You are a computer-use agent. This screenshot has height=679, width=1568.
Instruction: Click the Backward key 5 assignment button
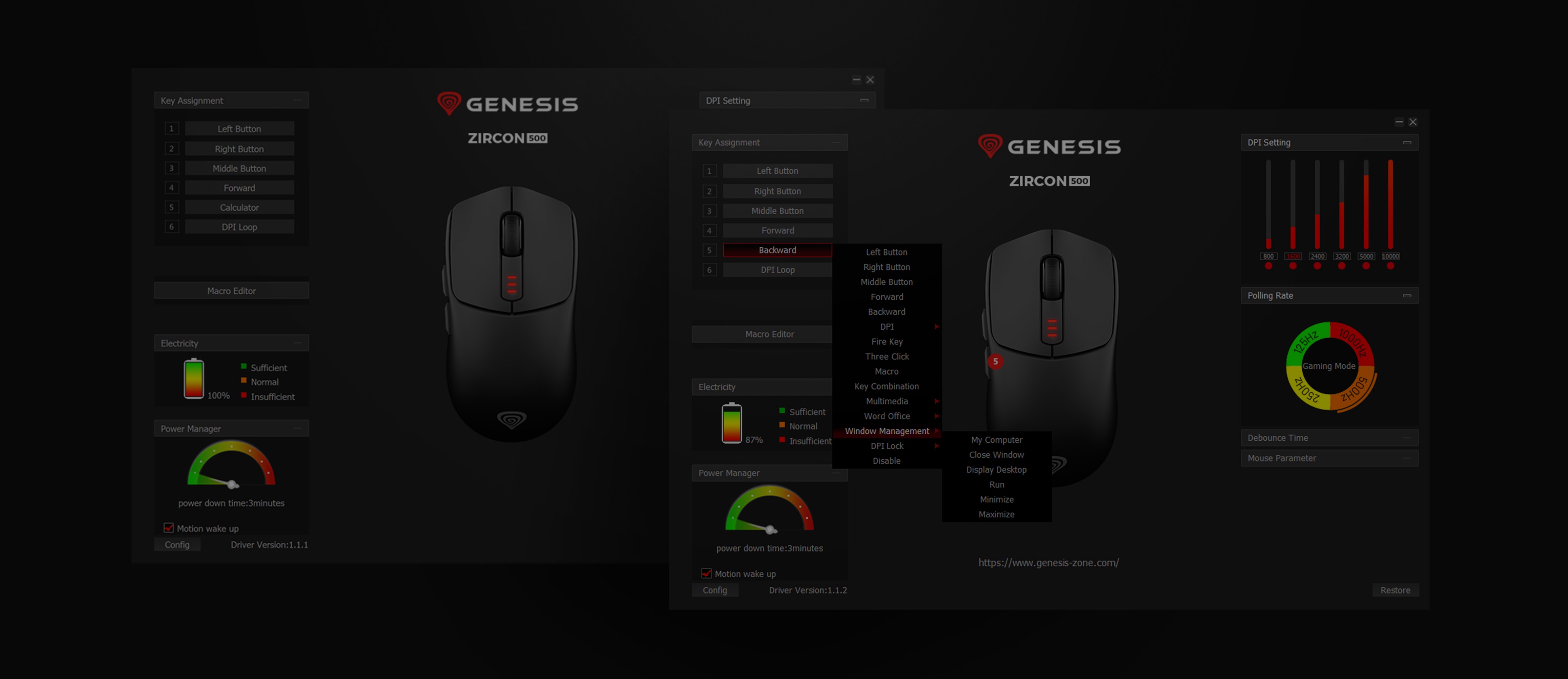pos(777,250)
